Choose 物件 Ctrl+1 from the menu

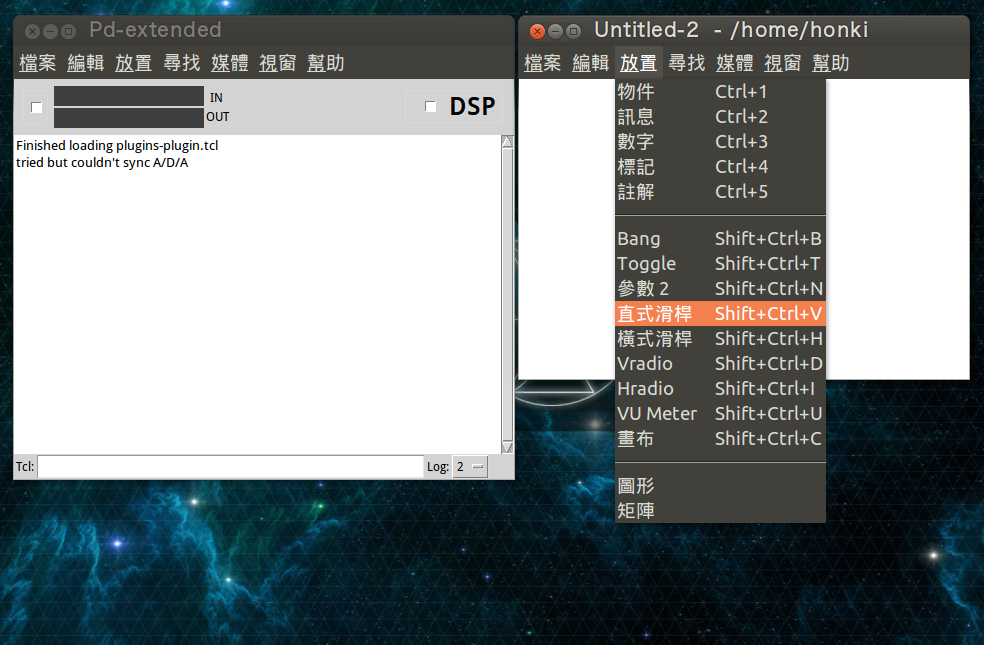point(720,92)
